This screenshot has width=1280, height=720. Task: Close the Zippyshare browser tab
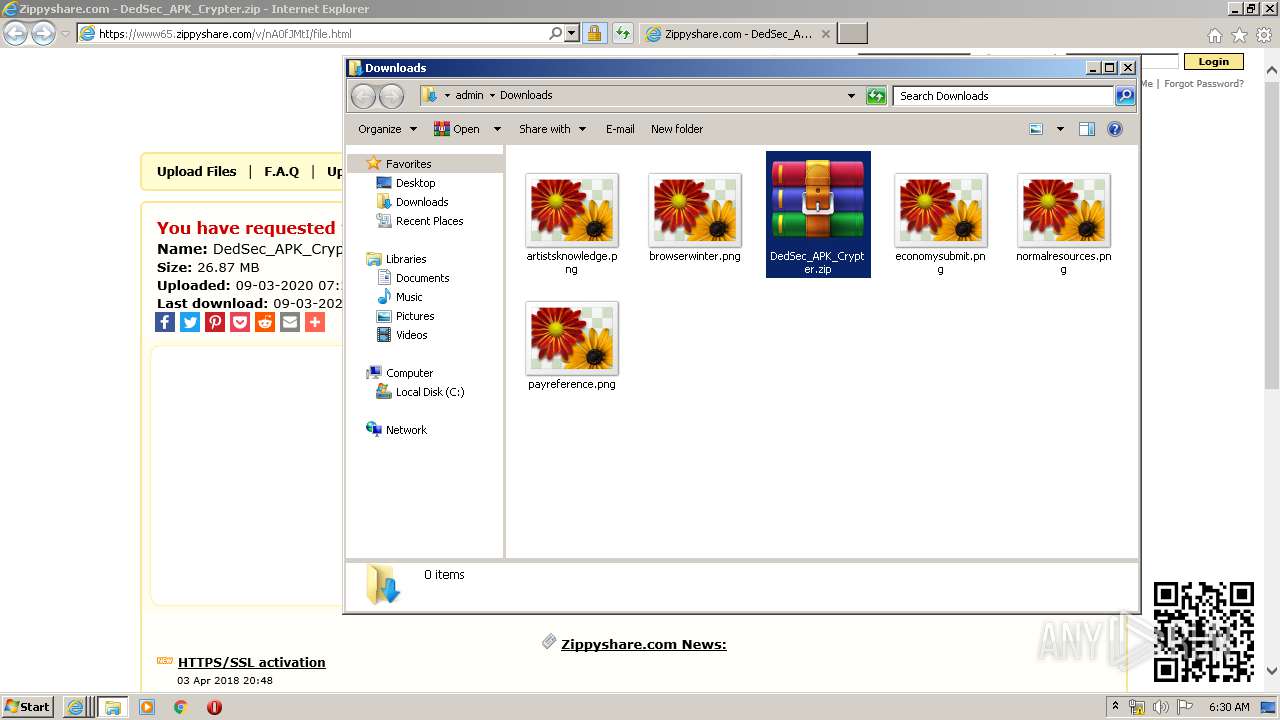825,33
